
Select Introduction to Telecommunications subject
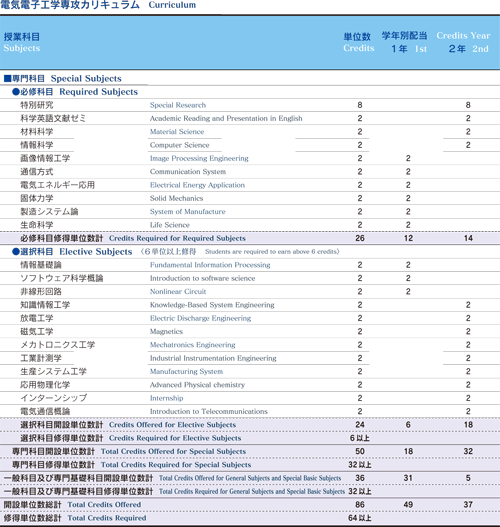coord(209,411)
